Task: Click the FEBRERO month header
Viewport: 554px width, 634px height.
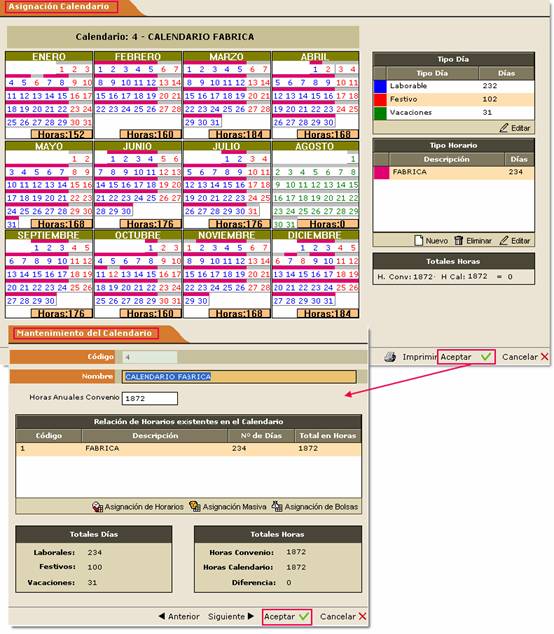Action: point(137,57)
